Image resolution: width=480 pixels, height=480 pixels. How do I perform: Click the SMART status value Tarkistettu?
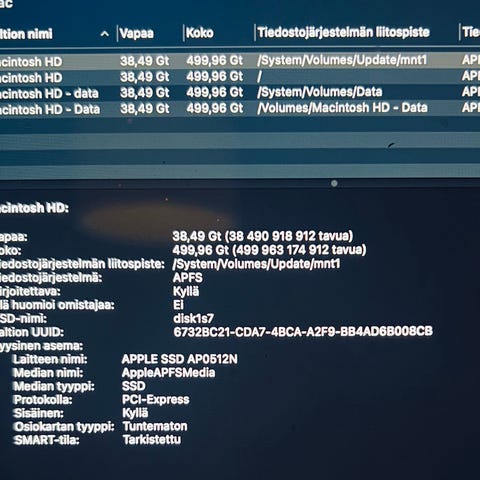(x=152, y=440)
